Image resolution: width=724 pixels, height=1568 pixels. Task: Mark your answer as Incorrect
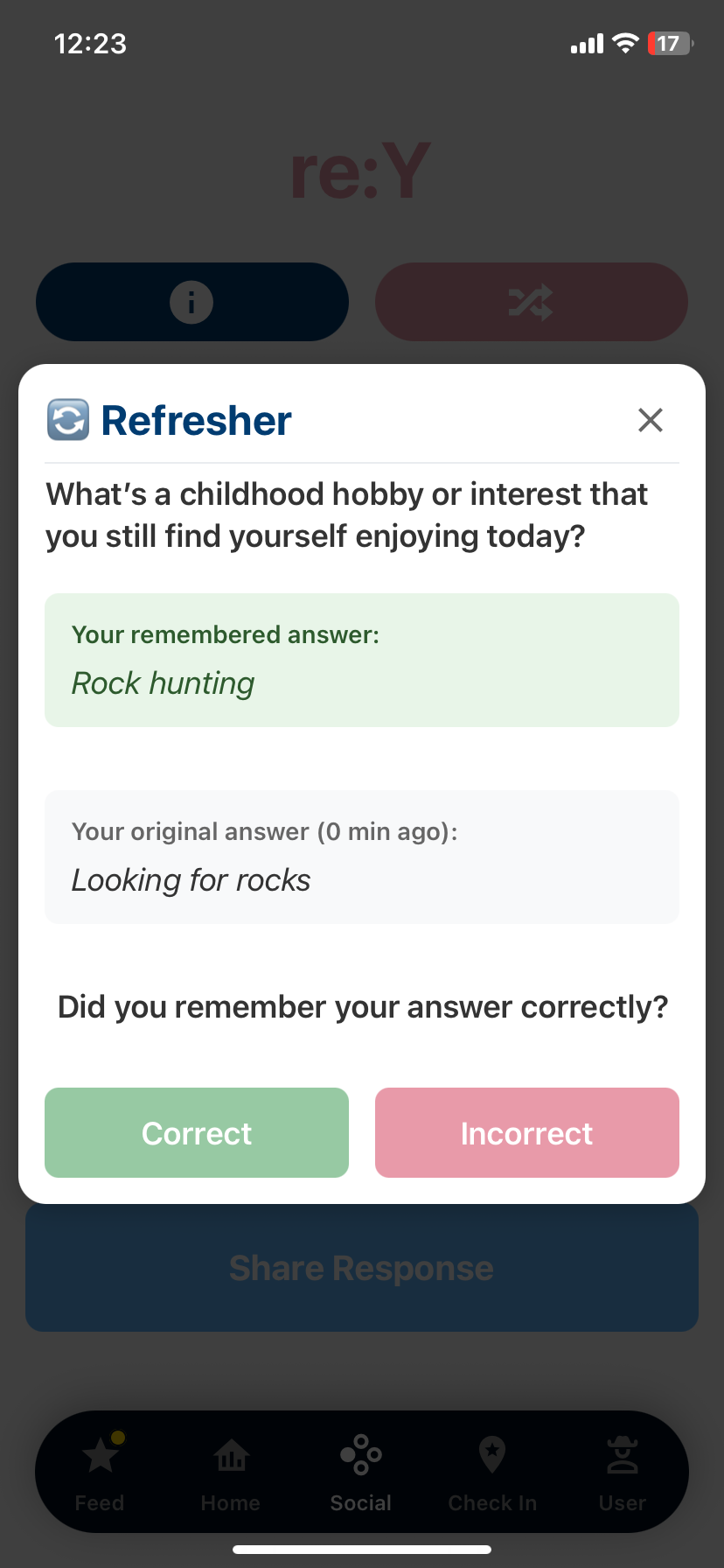point(526,1132)
